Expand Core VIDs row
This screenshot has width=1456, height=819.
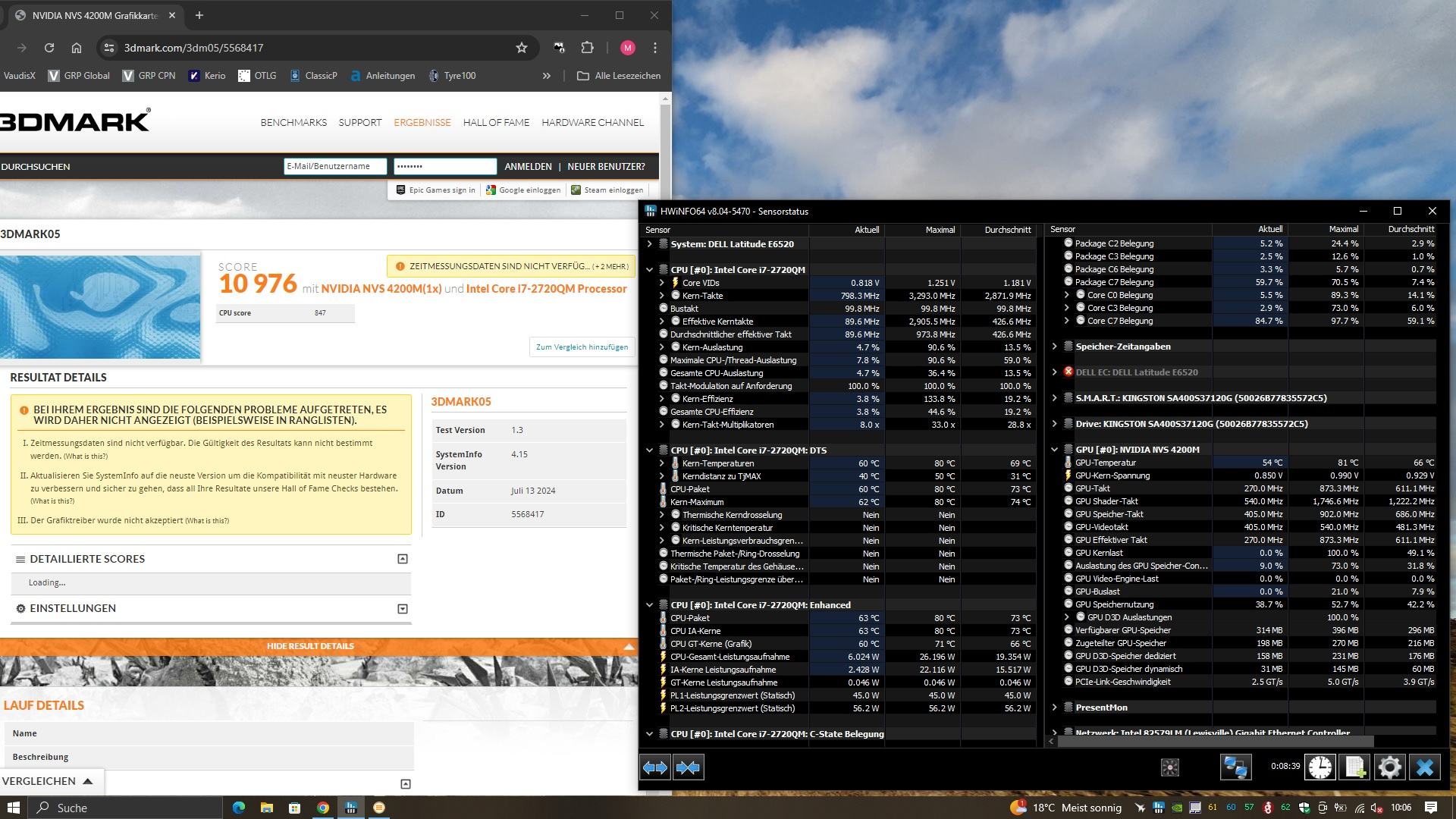coord(661,283)
